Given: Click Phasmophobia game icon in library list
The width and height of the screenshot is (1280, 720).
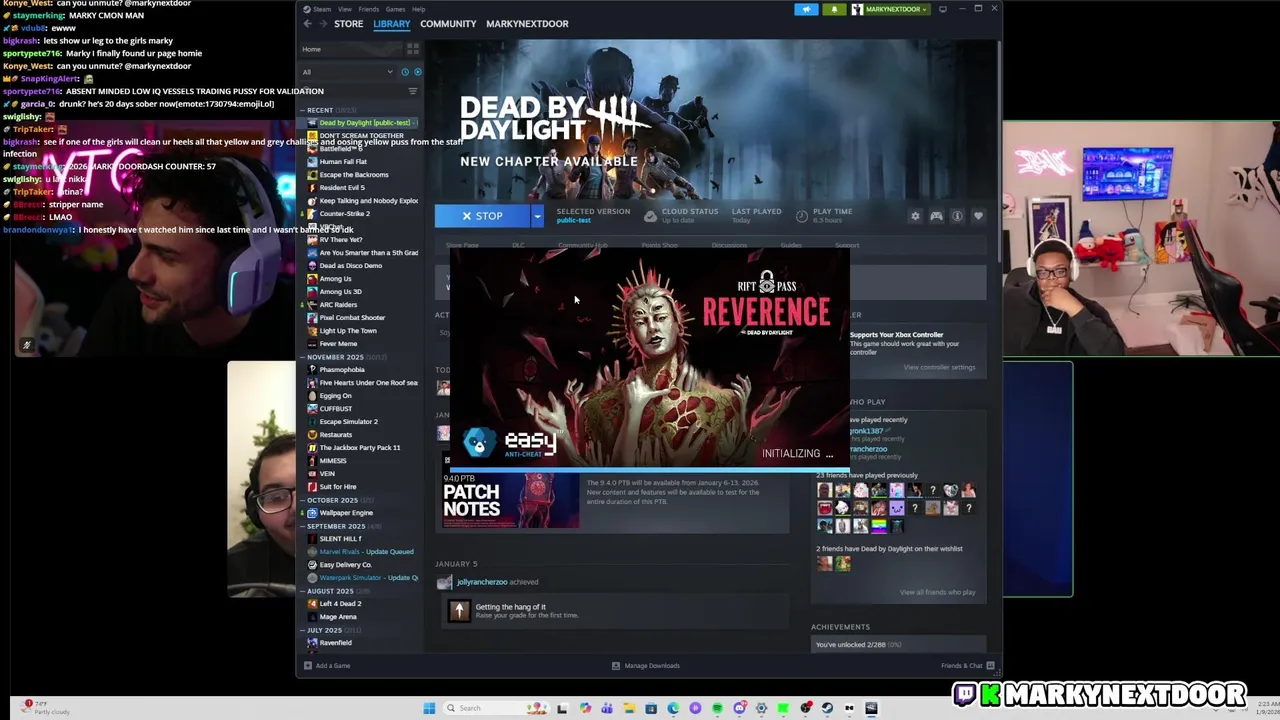Looking at the screenshot, I should (x=312, y=370).
